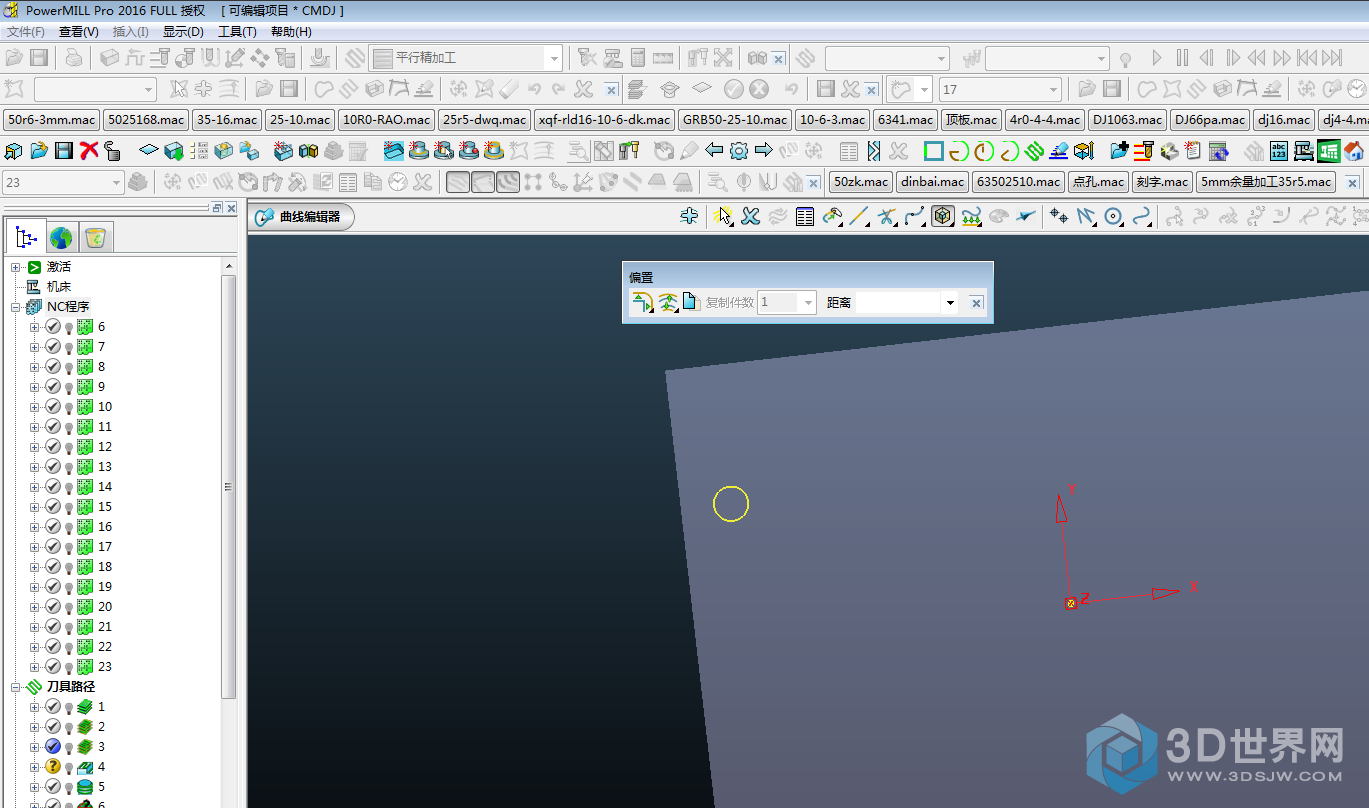Toggle blue checkmark on toolpath 3
Screen dimensions: 1369x808
tap(53, 746)
